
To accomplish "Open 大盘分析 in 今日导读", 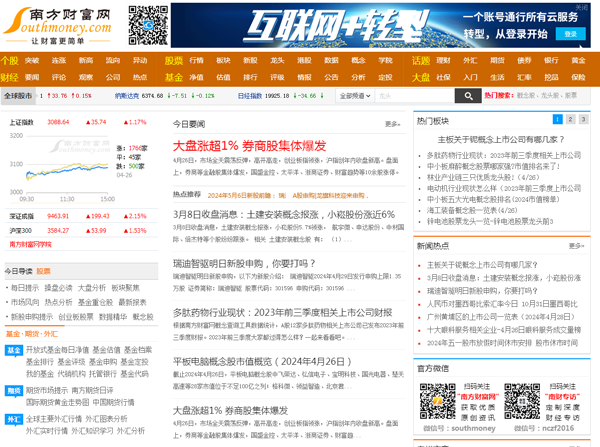I will point(91,288).
